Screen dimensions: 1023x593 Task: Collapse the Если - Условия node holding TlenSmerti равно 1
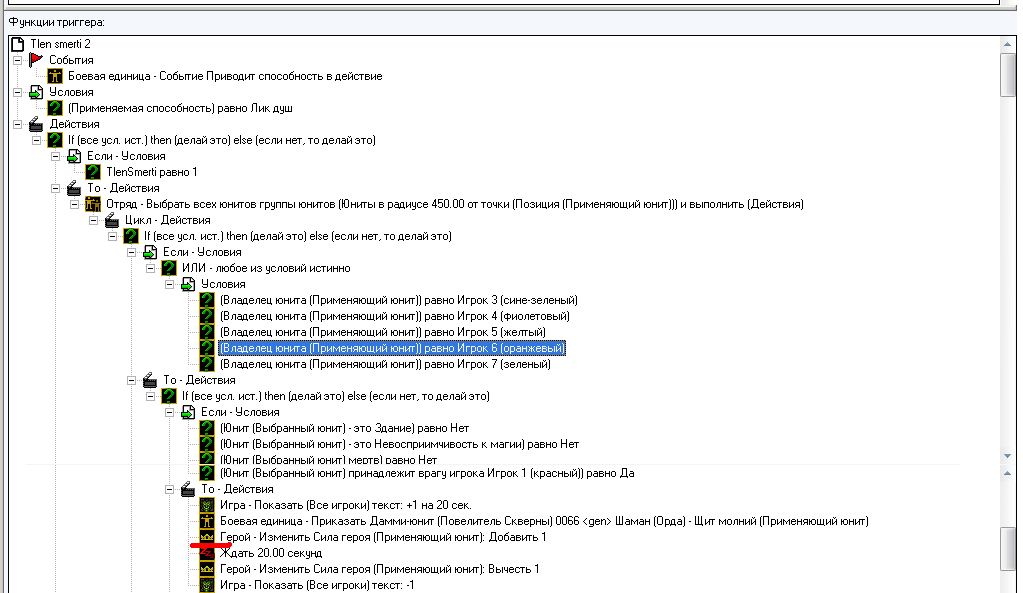click(55, 156)
